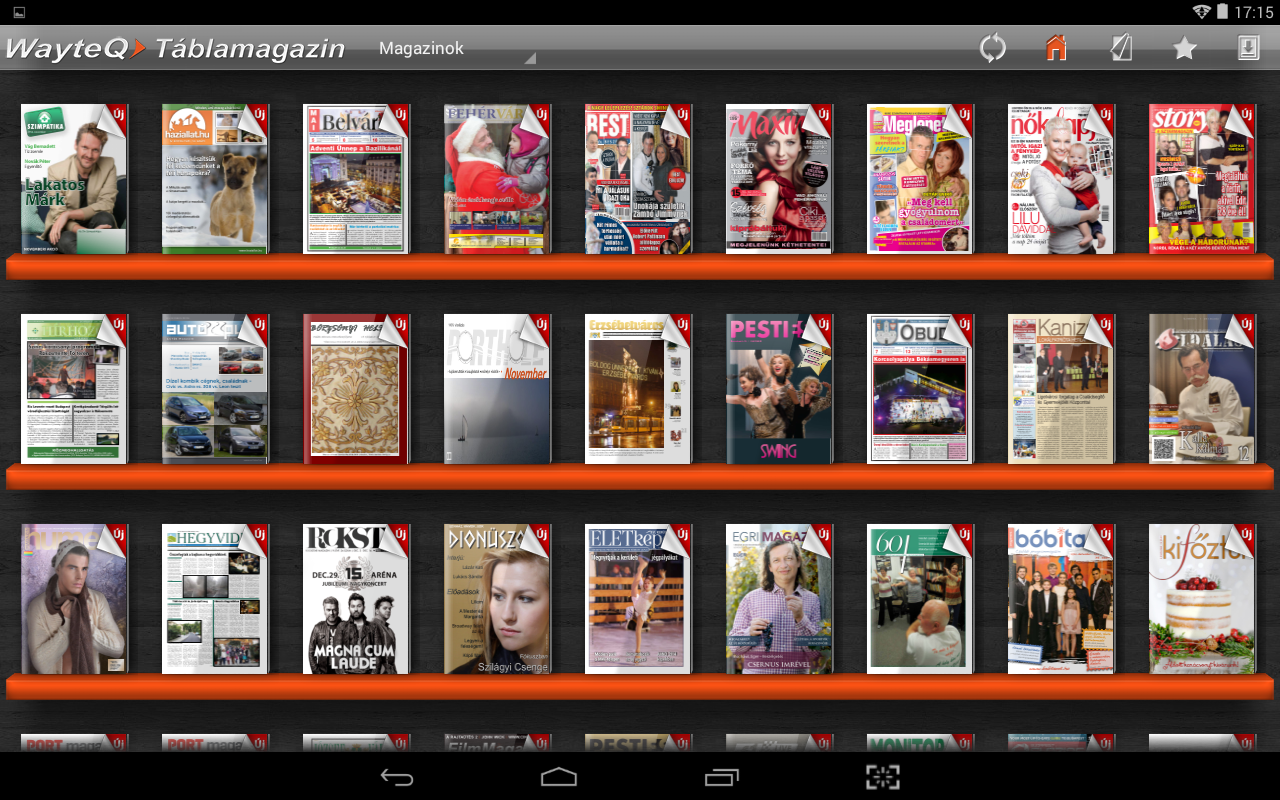Check the Wi-Fi status icon
Image resolution: width=1280 pixels, height=800 pixels.
click(x=1200, y=12)
